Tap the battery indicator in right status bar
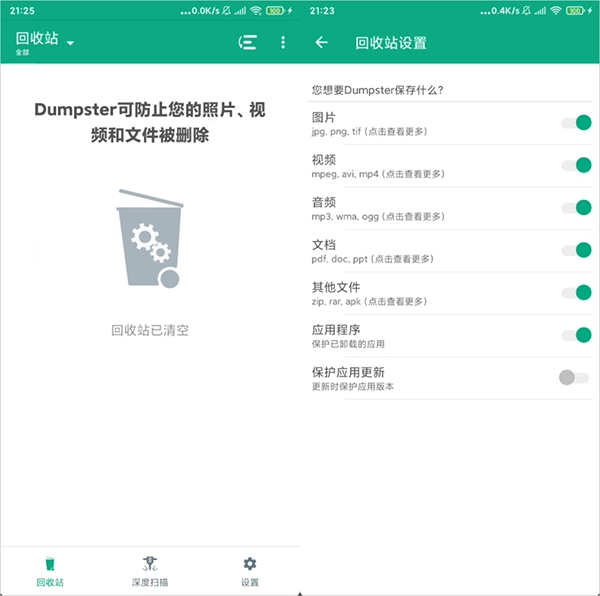Image resolution: width=600 pixels, height=596 pixels. (x=576, y=9)
